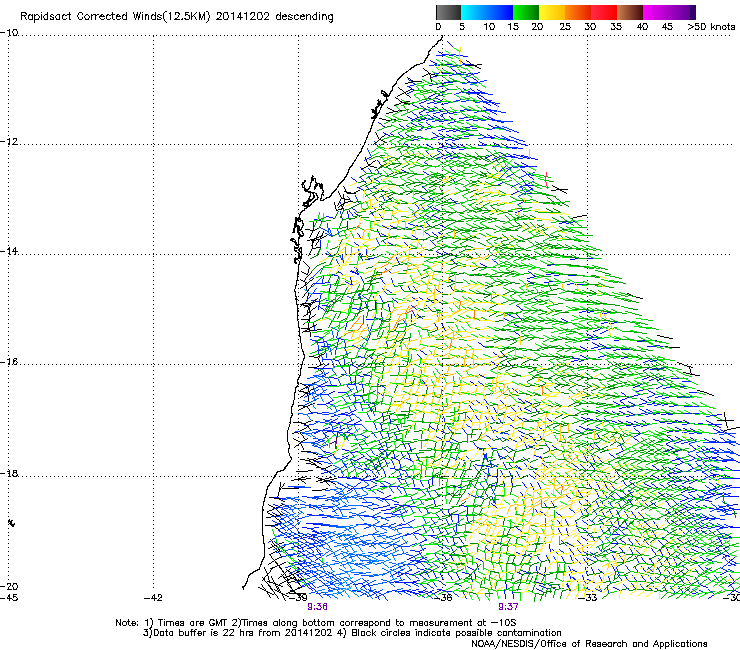This screenshot has height=650, width=740.
Task: Click the cyan 5-10 knots color swatch
Action: pyautogui.click(x=474, y=12)
